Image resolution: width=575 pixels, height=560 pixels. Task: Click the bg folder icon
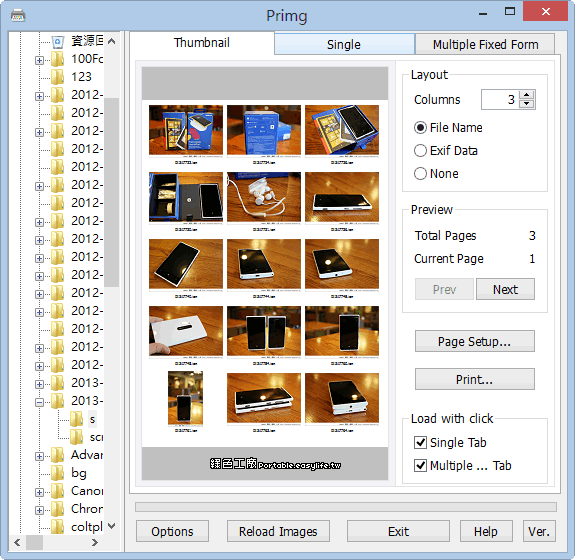[x=58, y=473]
